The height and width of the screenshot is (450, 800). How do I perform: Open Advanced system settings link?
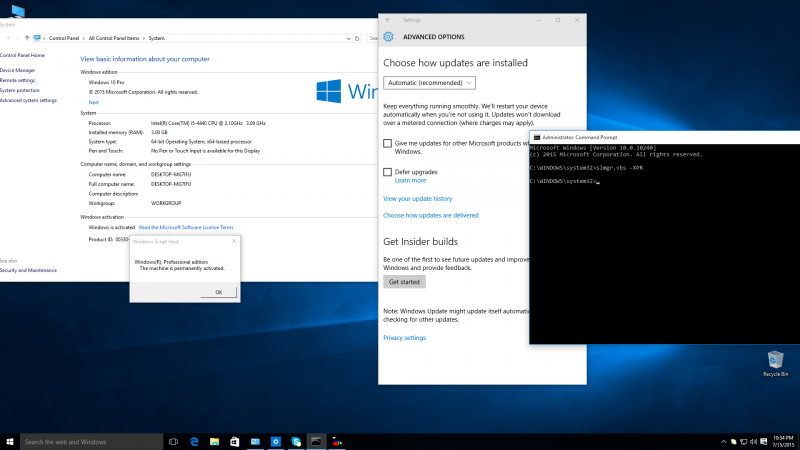[x=28, y=101]
